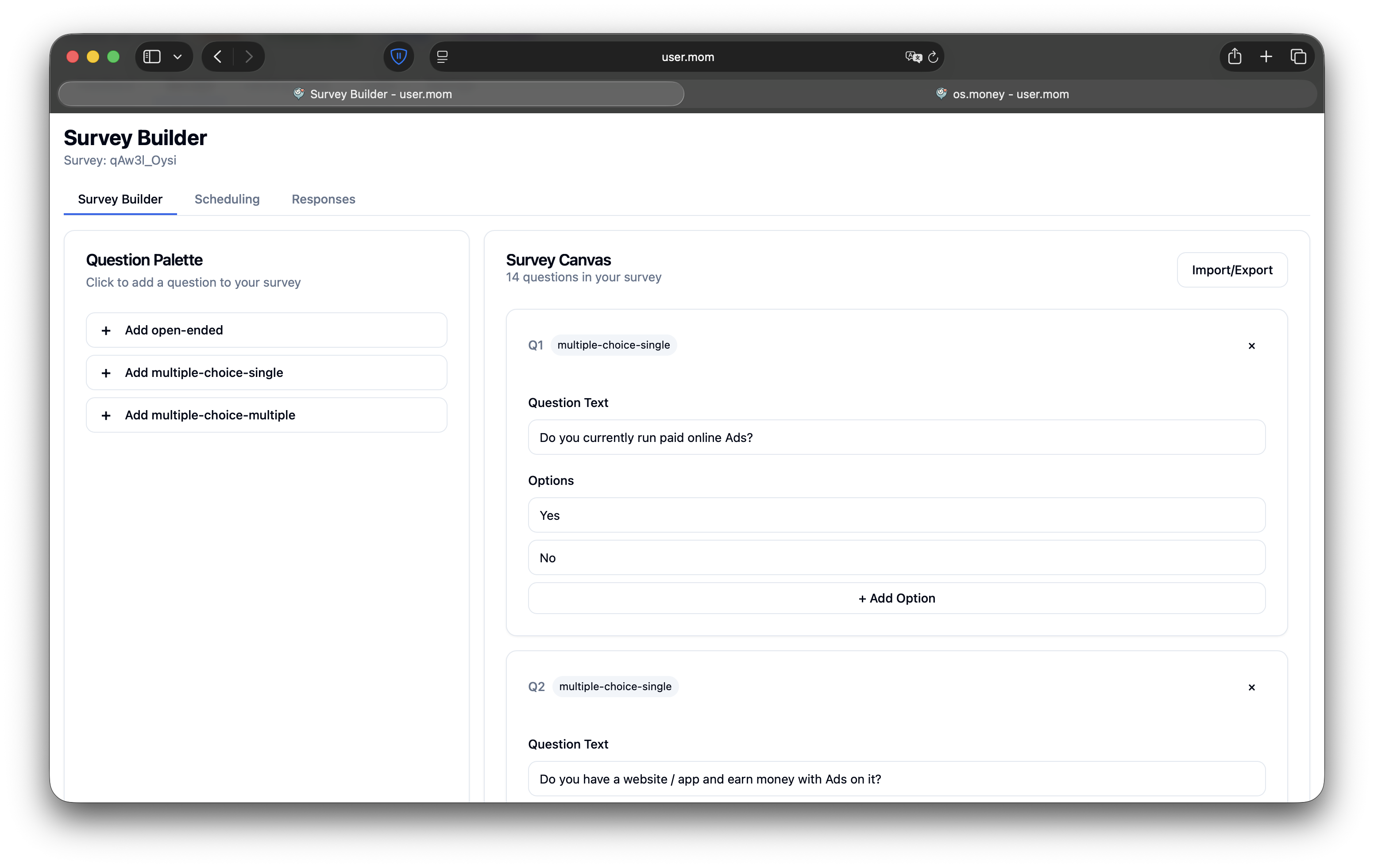Remove question Q1 from the survey

click(x=1251, y=346)
